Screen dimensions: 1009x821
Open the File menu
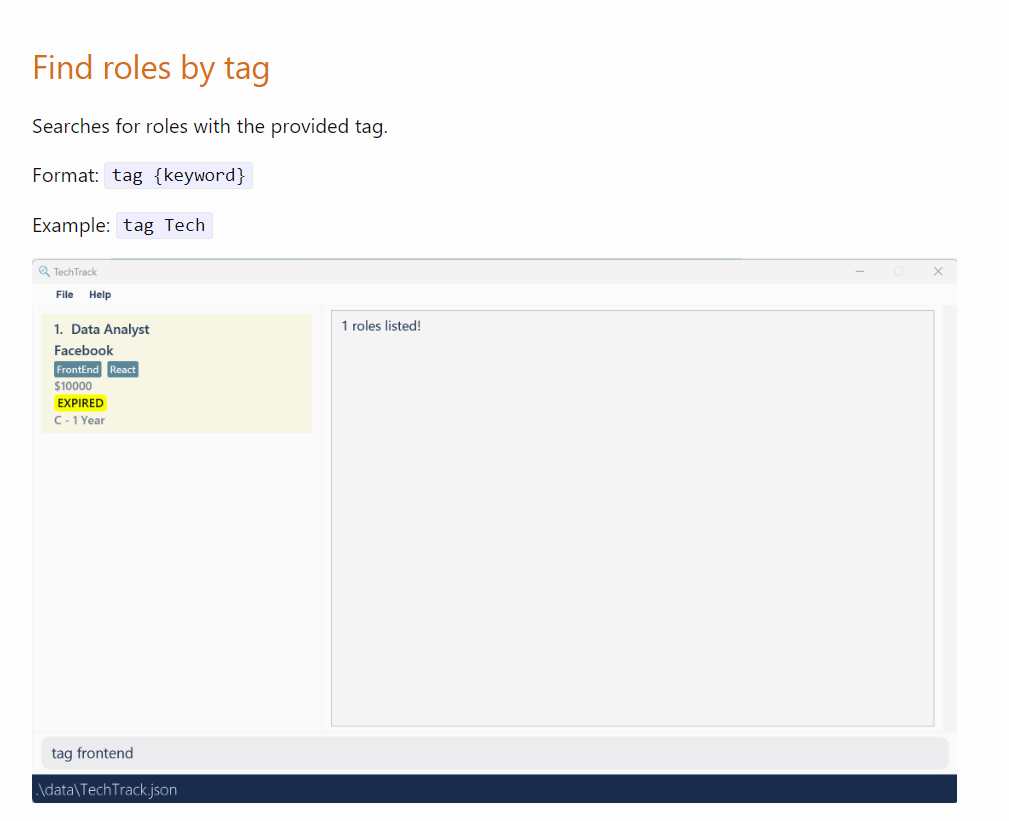point(64,295)
